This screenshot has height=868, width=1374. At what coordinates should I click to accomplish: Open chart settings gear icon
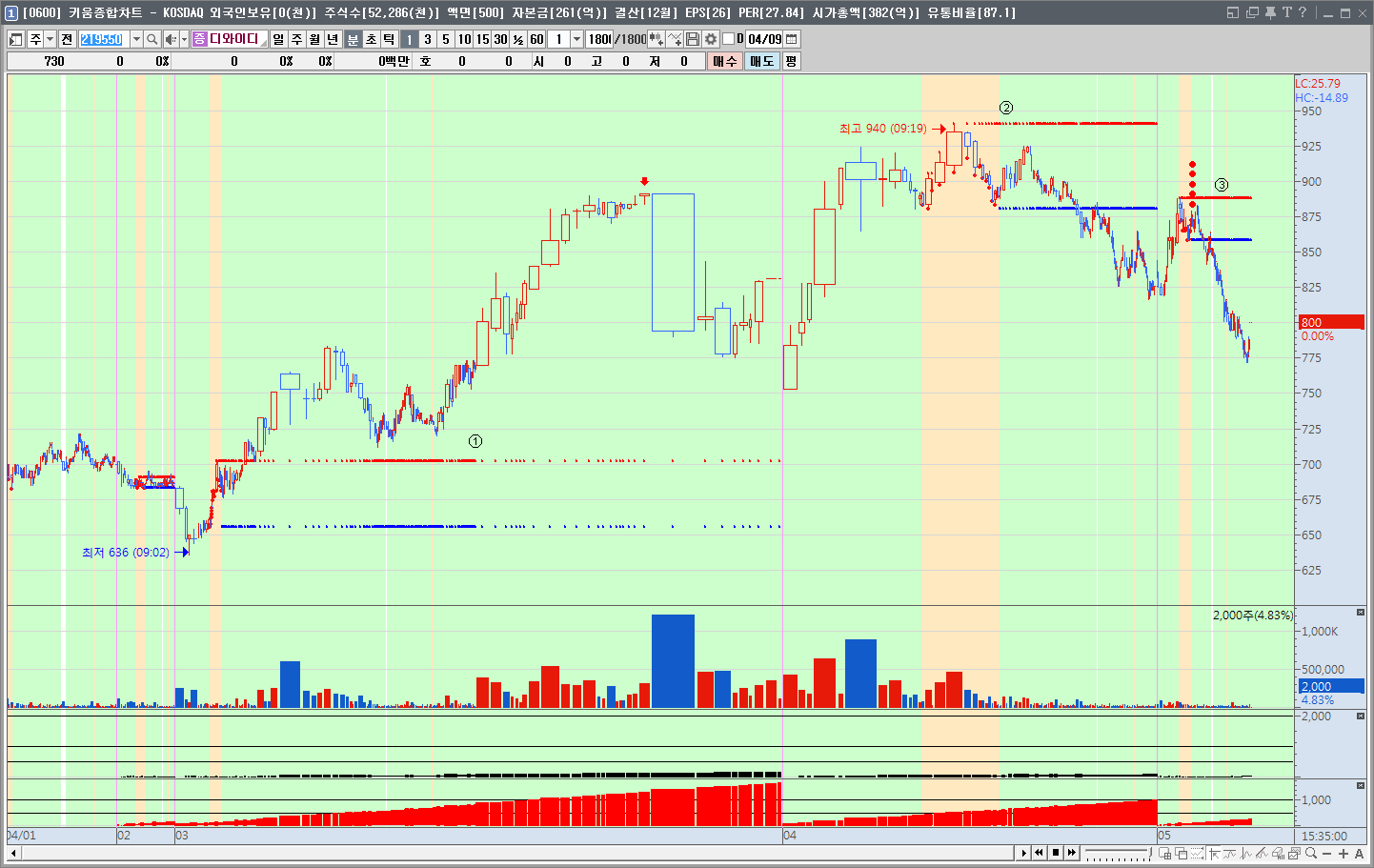[x=711, y=39]
